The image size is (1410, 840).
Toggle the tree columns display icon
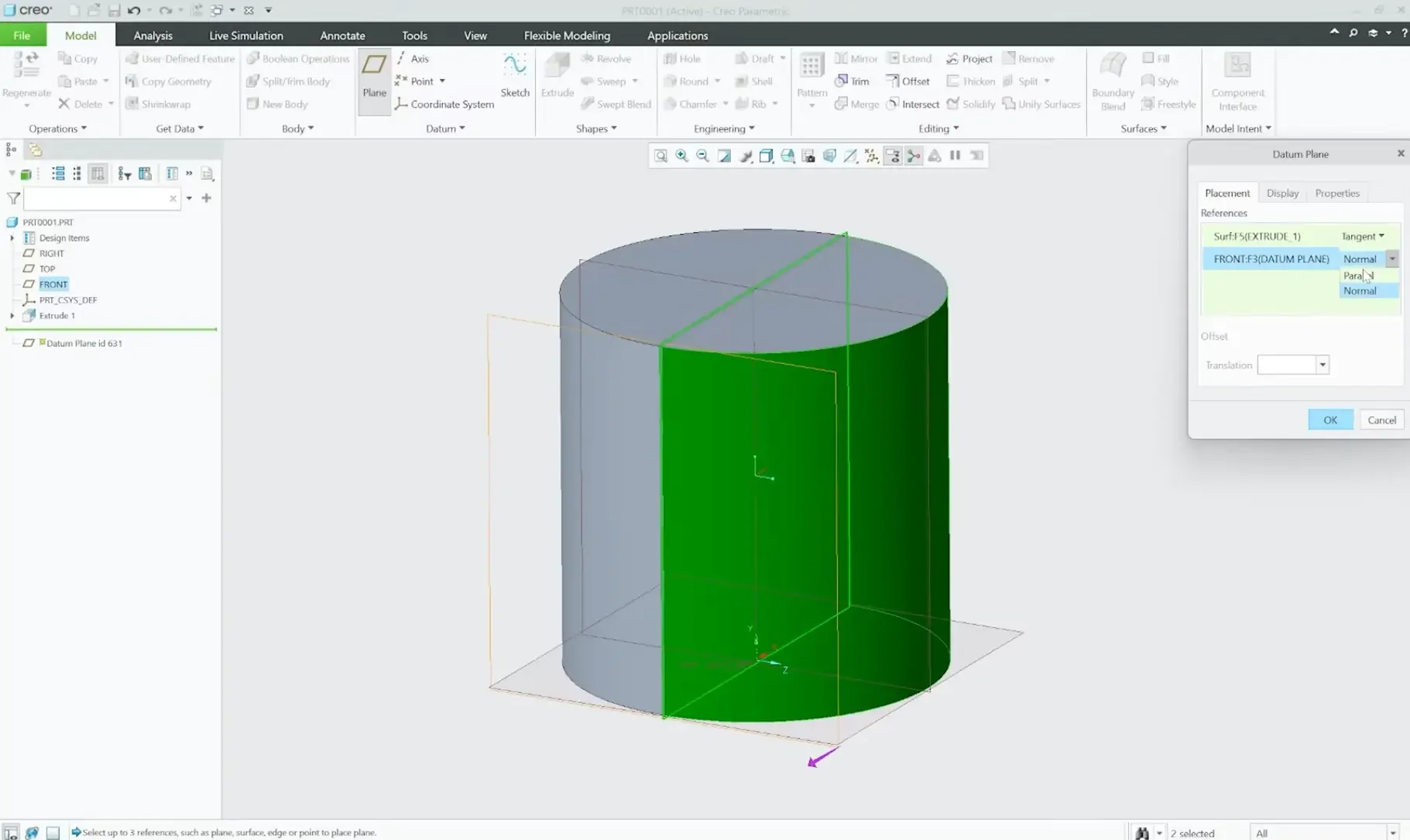coord(98,173)
